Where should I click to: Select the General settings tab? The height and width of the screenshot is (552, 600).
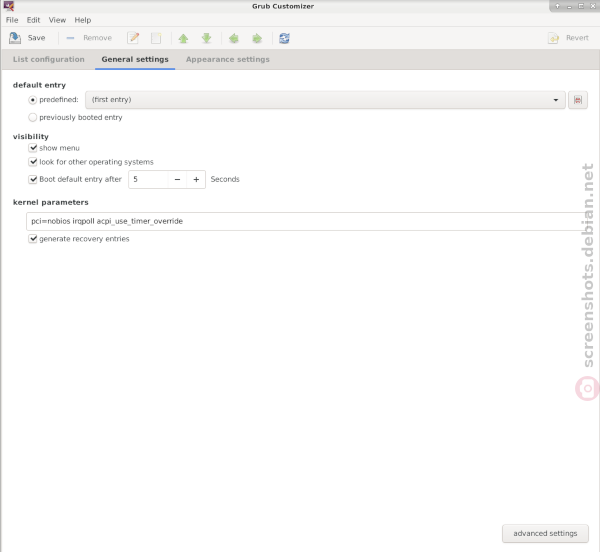click(135, 59)
